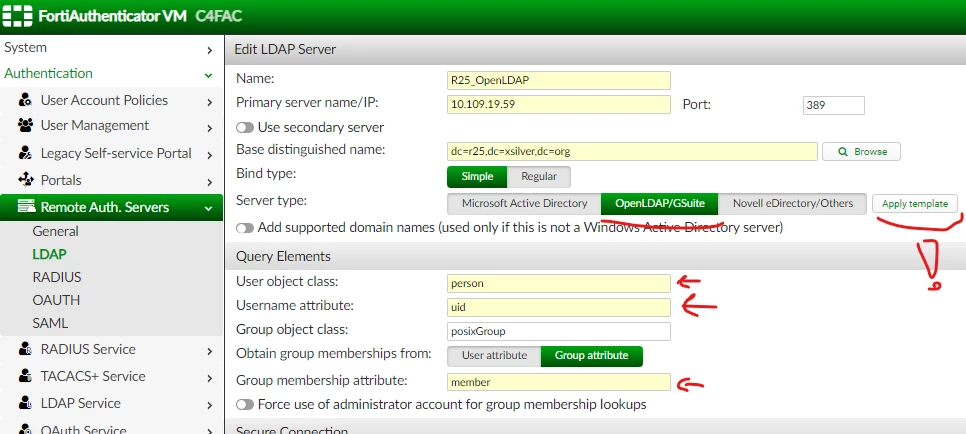
Task: Click the Portals icon
Action: (25, 180)
